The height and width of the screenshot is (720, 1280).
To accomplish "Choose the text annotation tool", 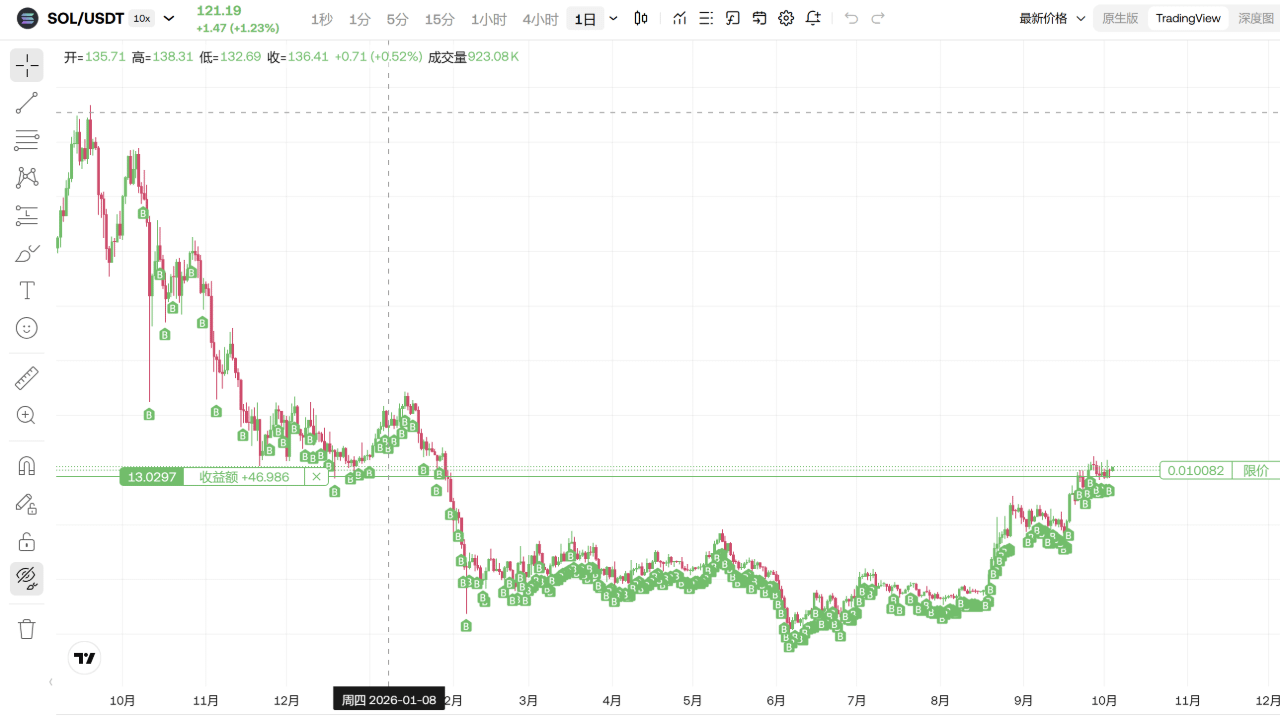I will [27, 291].
